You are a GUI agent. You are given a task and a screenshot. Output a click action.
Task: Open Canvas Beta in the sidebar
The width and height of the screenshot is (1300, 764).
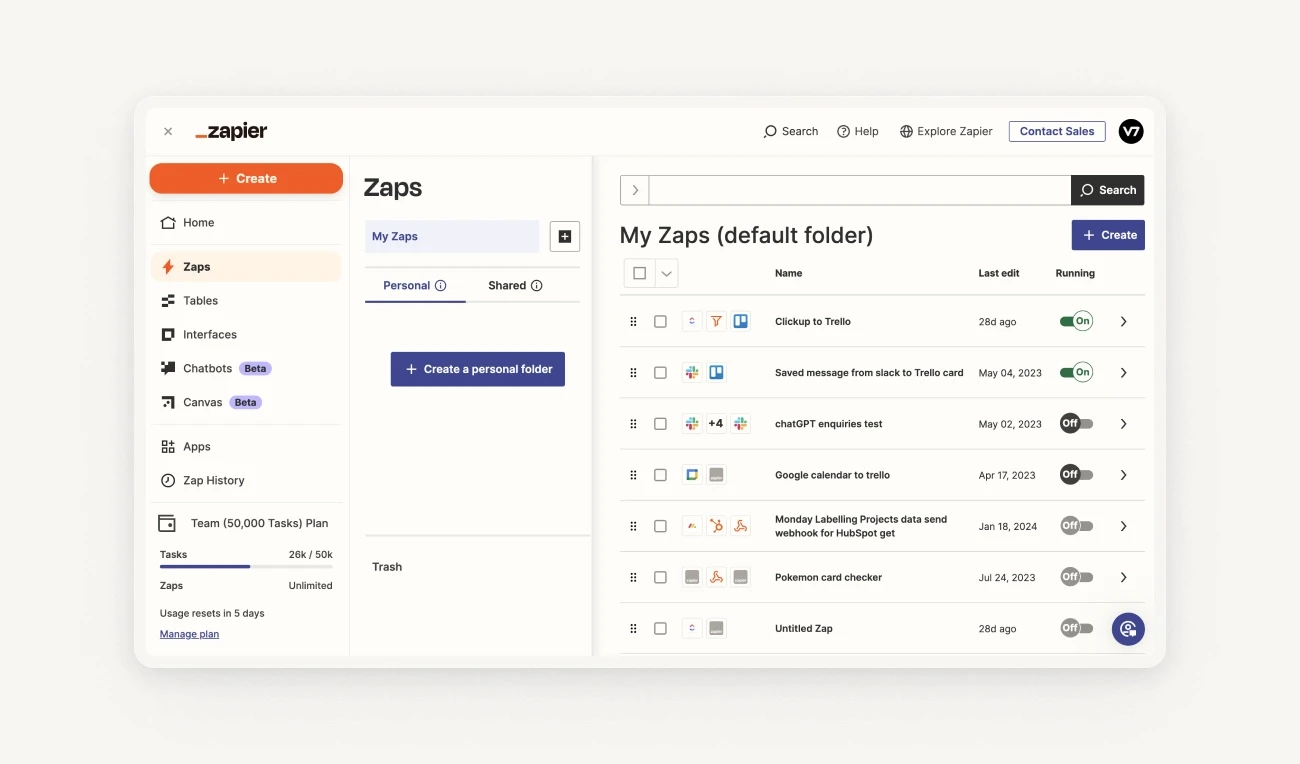(246, 403)
